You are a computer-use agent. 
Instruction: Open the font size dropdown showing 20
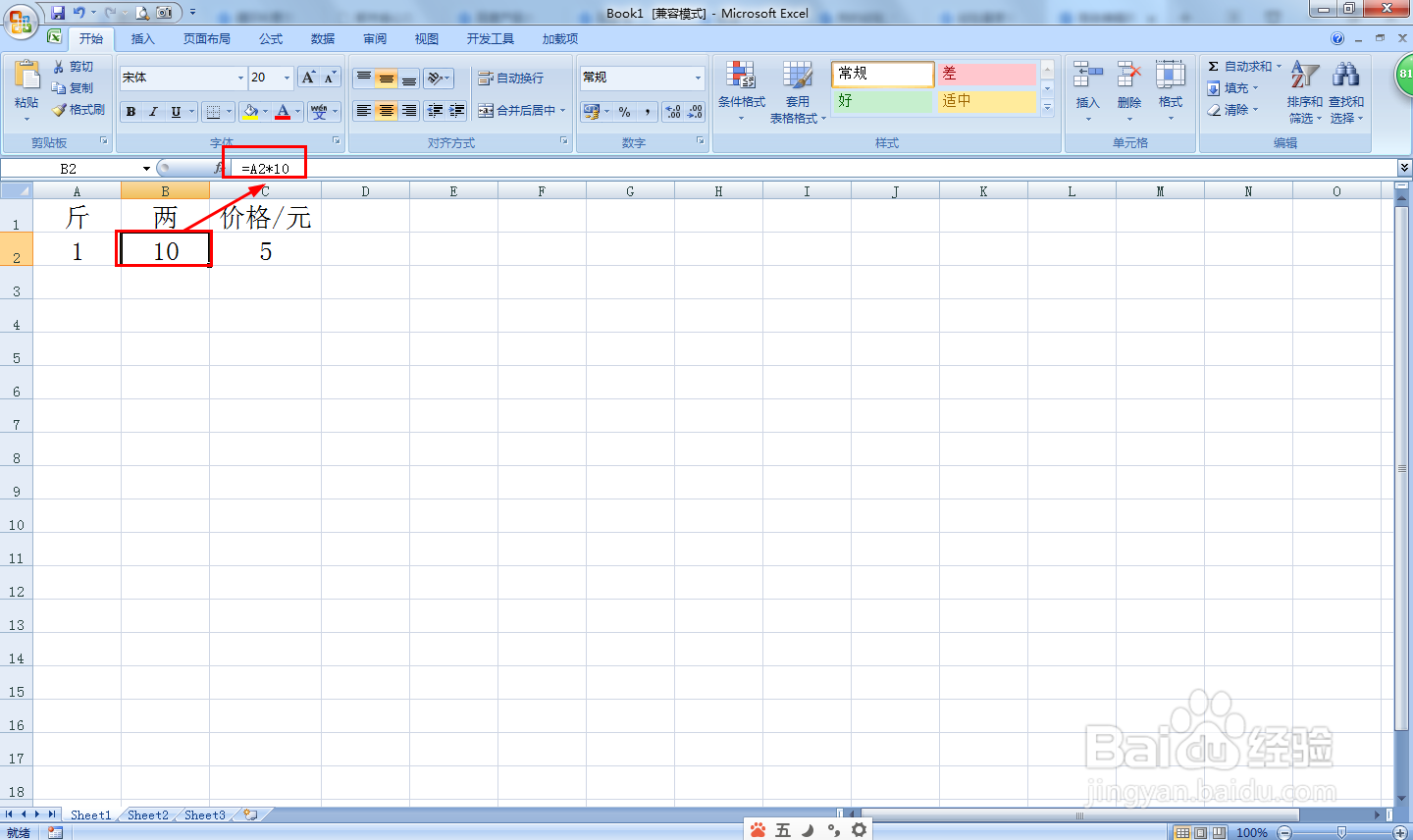tap(287, 78)
